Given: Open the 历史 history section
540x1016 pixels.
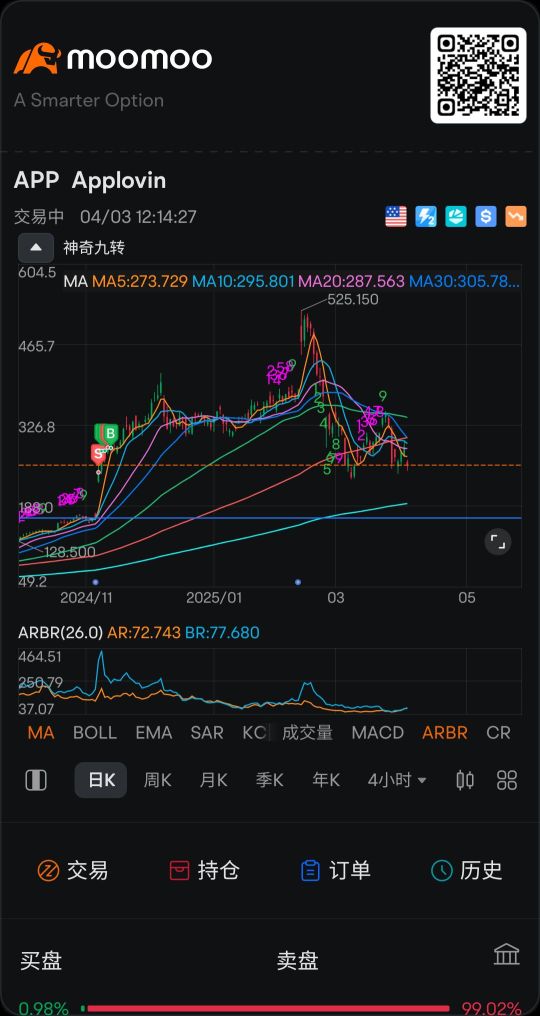Looking at the screenshot, I should [467, 870].
